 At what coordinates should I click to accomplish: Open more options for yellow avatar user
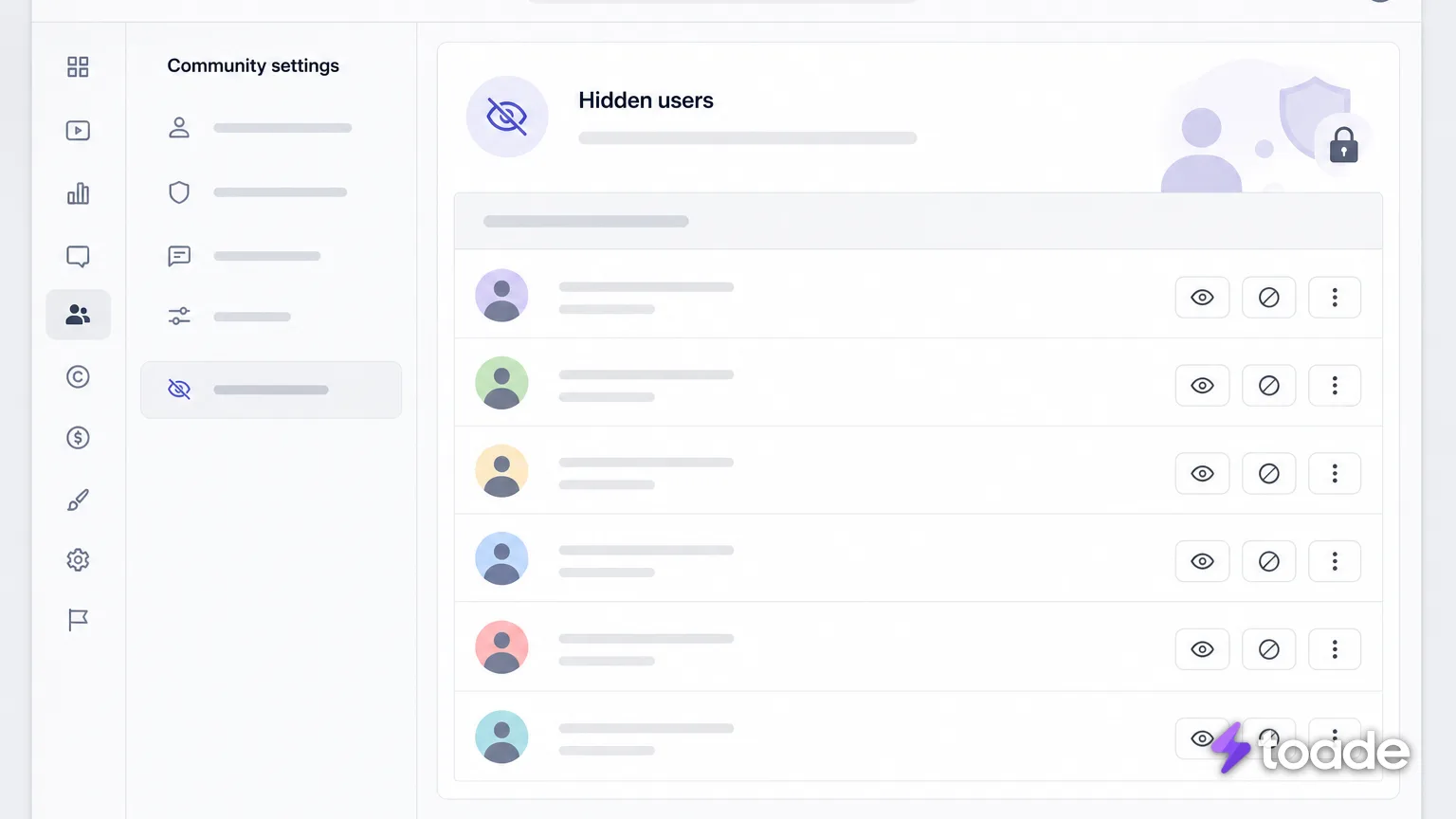tap(1335, 474)
